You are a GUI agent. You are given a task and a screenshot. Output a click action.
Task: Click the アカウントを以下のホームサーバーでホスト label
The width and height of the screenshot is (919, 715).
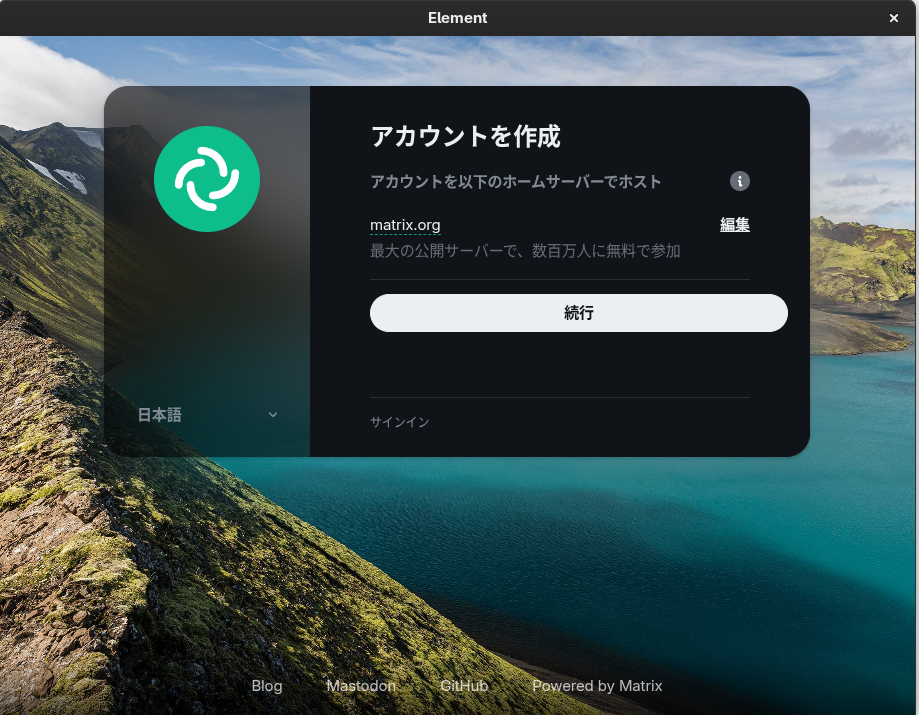tap(516, 182)
